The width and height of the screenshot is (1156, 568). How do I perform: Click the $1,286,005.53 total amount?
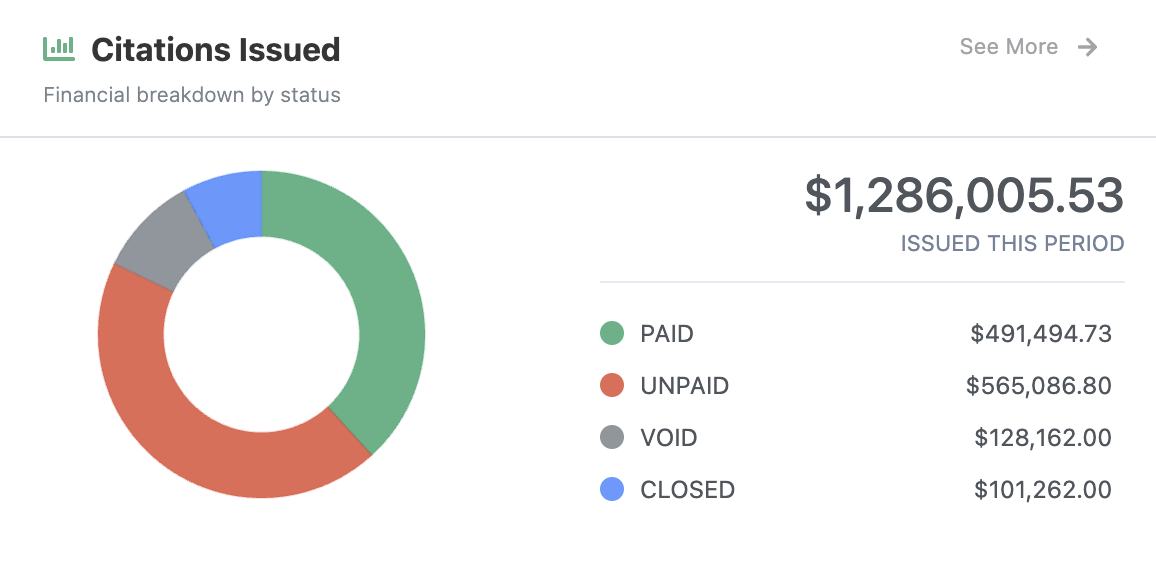964,195
